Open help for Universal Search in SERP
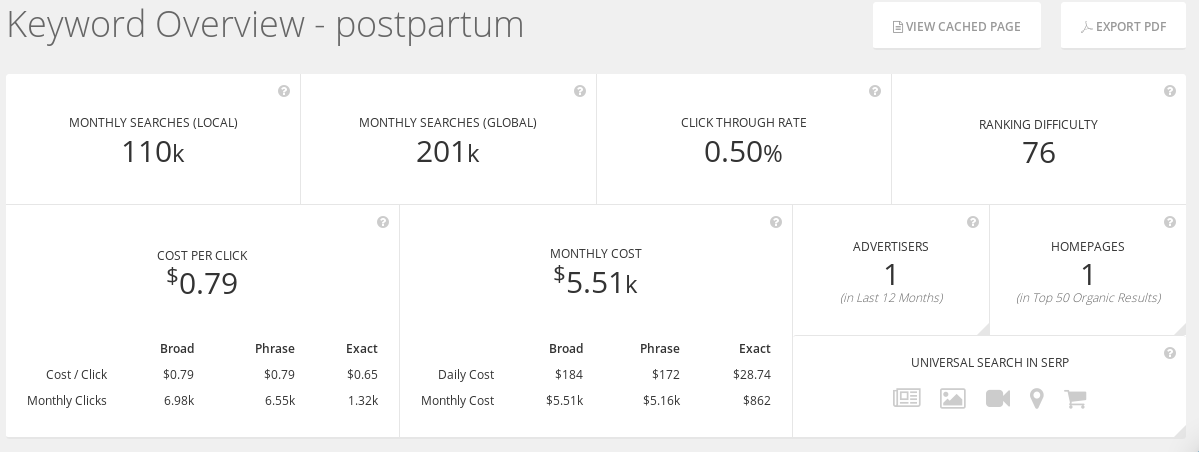Image resolution: width=1199 pixels, height=452 pixels. (1170, 353)
